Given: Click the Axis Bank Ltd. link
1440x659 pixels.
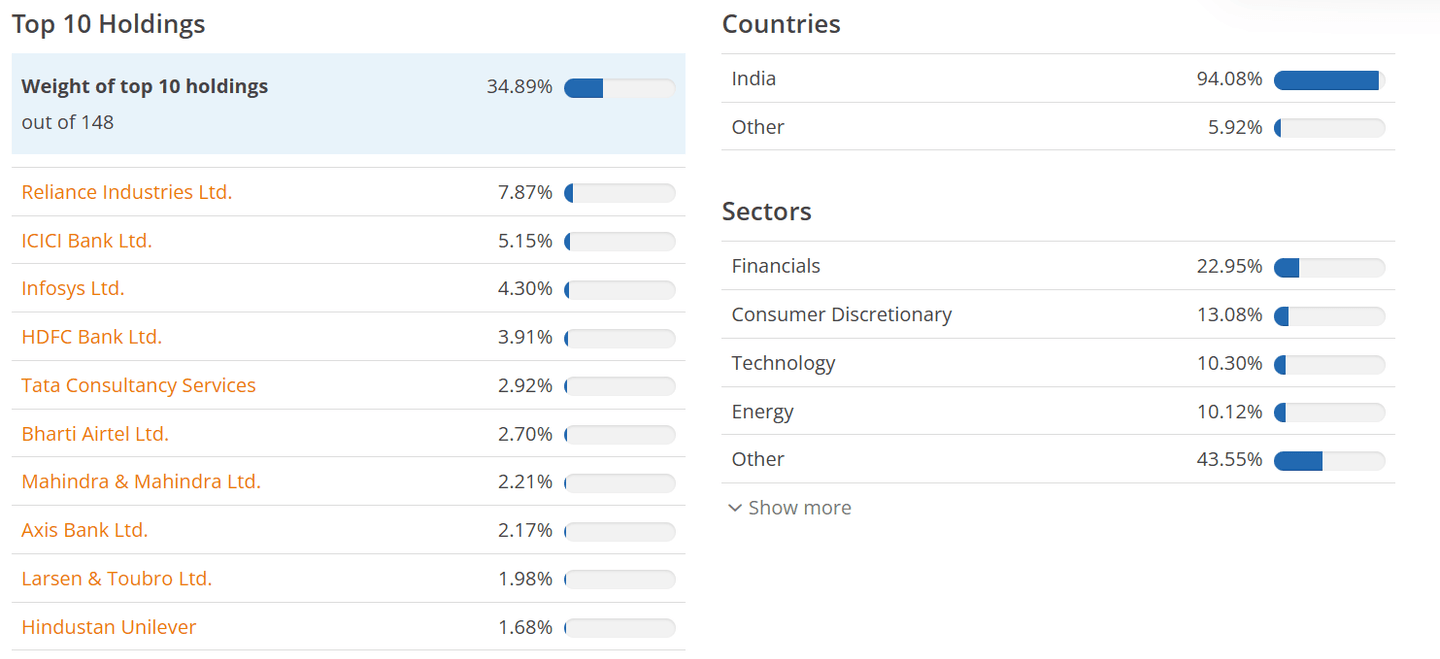Looking at the screenshot, I should (x=84, y=530).
